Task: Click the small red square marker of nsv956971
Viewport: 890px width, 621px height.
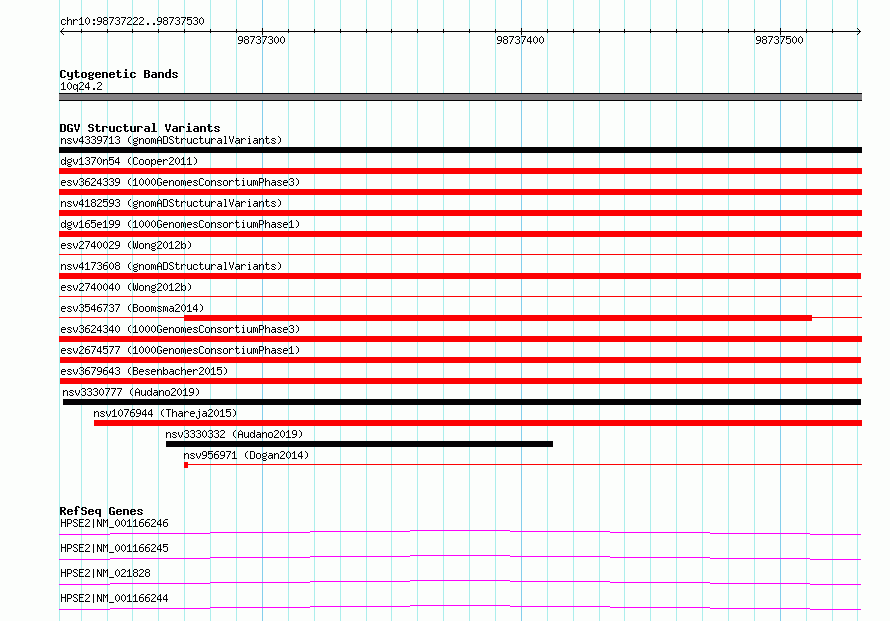Action: click(x=186, y=465)
